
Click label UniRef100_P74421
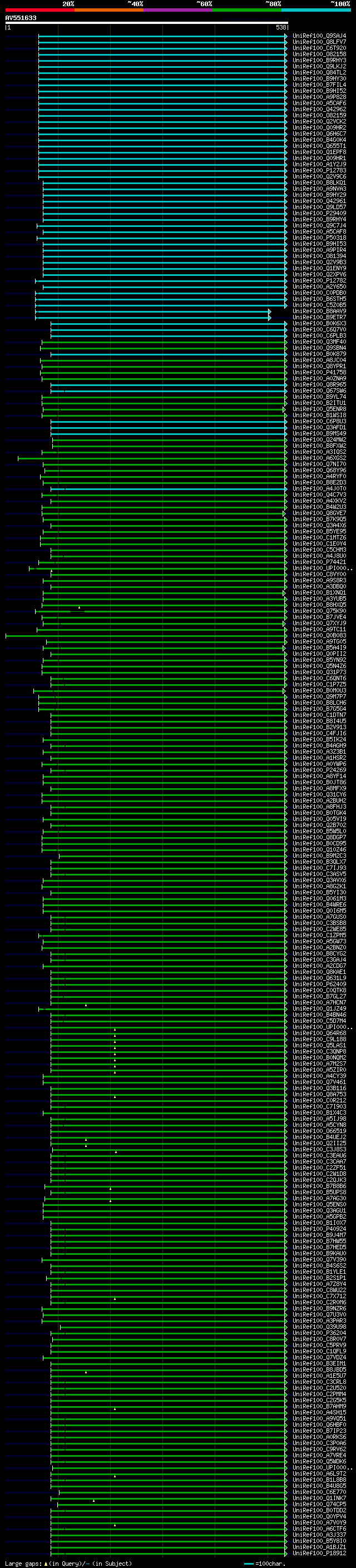[319, 562]
